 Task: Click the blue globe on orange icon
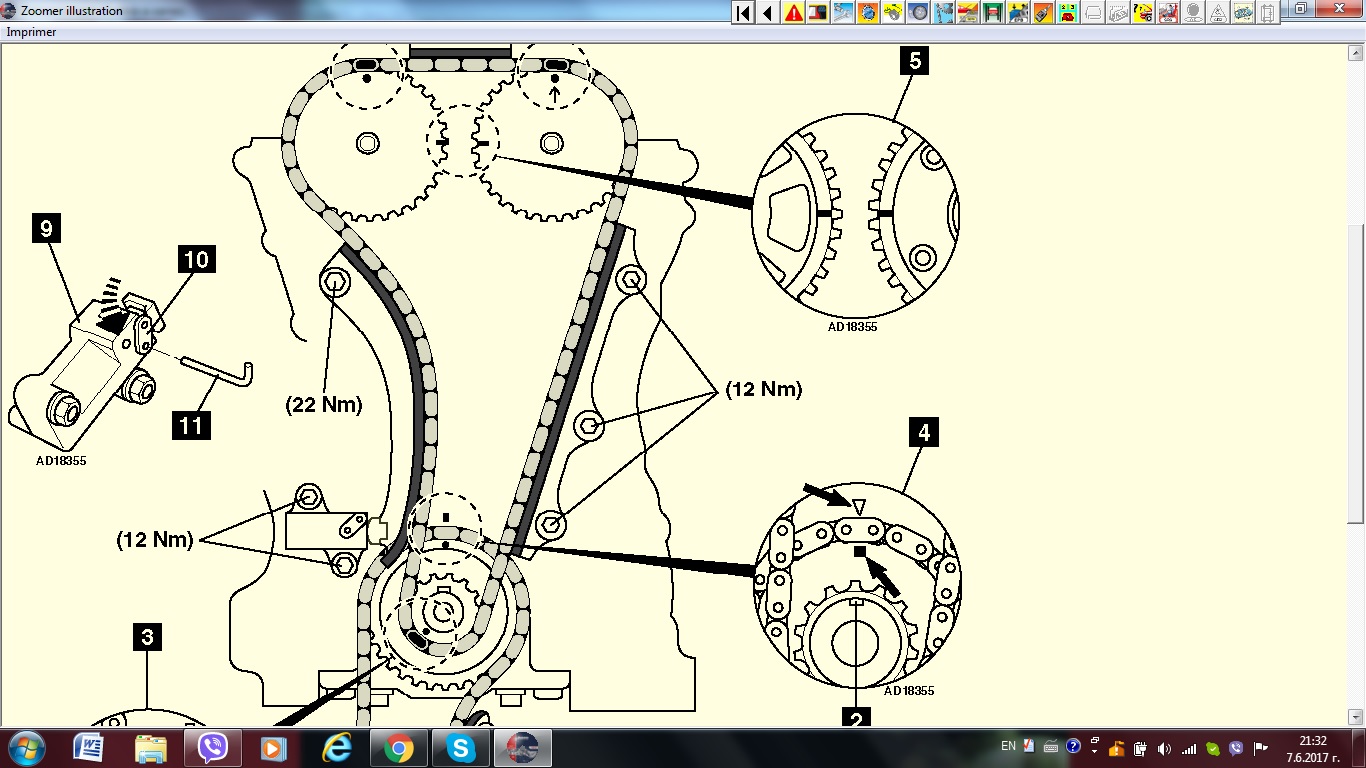pyautogui.click(x=868, y=13)
